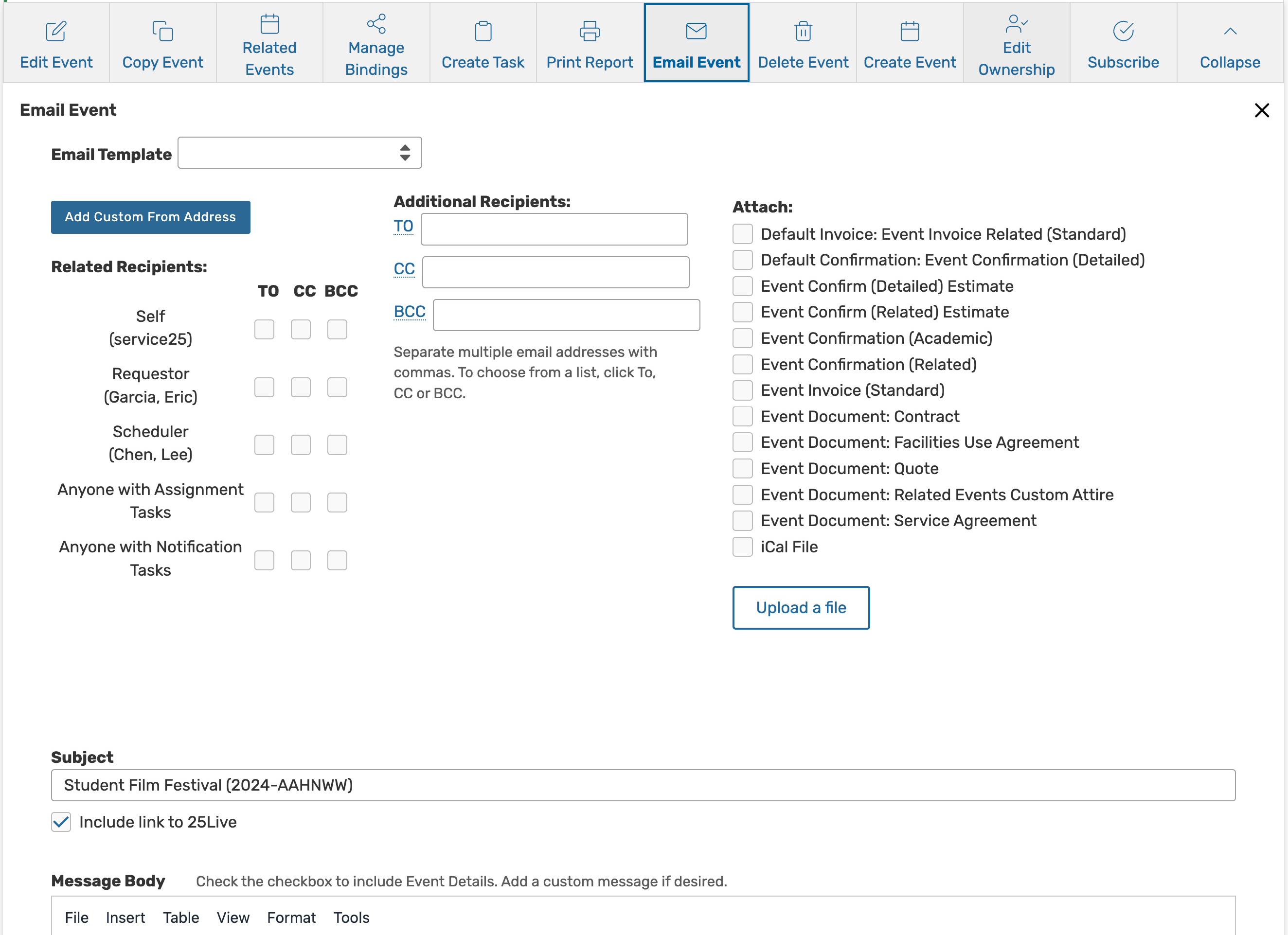
Task: Uncheck Include link to 25Live
Action: coord(61,821)
